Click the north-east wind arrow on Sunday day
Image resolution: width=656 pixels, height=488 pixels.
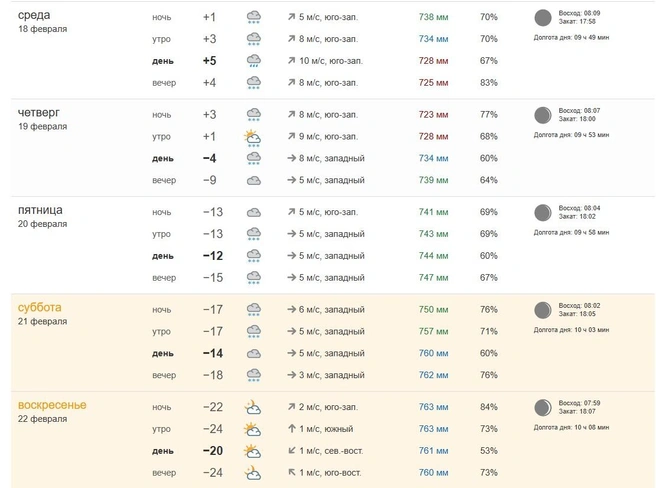pos(292,451)
